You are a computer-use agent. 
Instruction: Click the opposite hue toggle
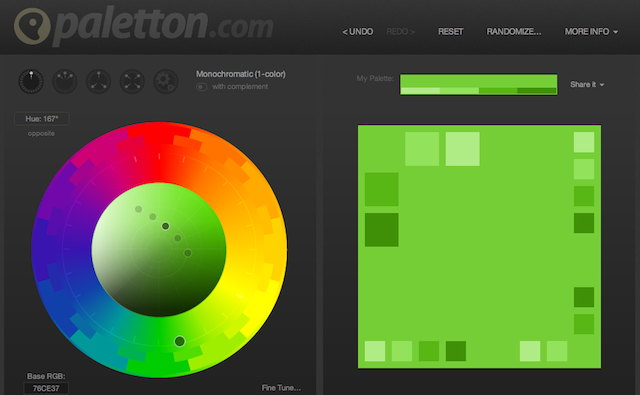41,133
